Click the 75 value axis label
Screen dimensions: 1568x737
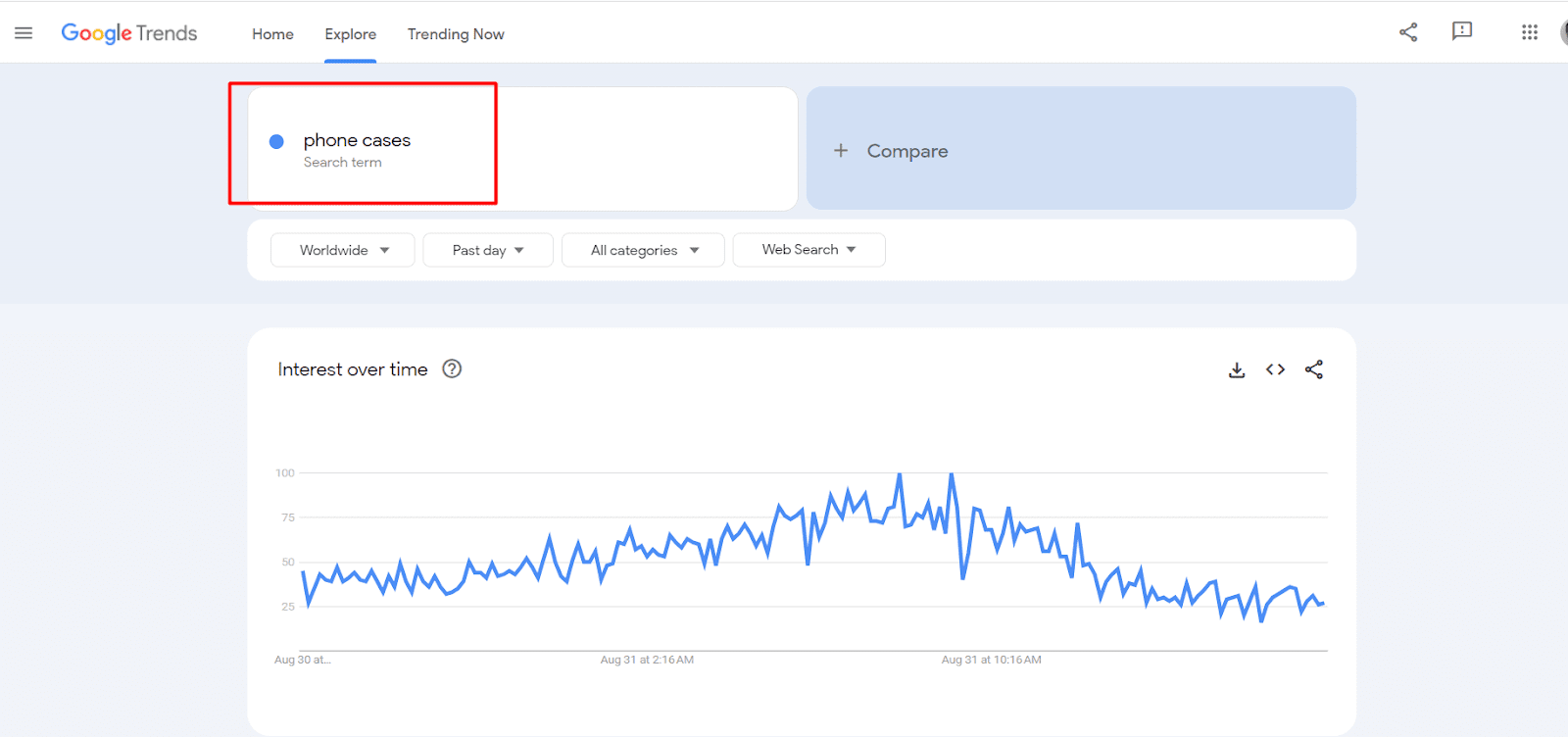point(288,516)
